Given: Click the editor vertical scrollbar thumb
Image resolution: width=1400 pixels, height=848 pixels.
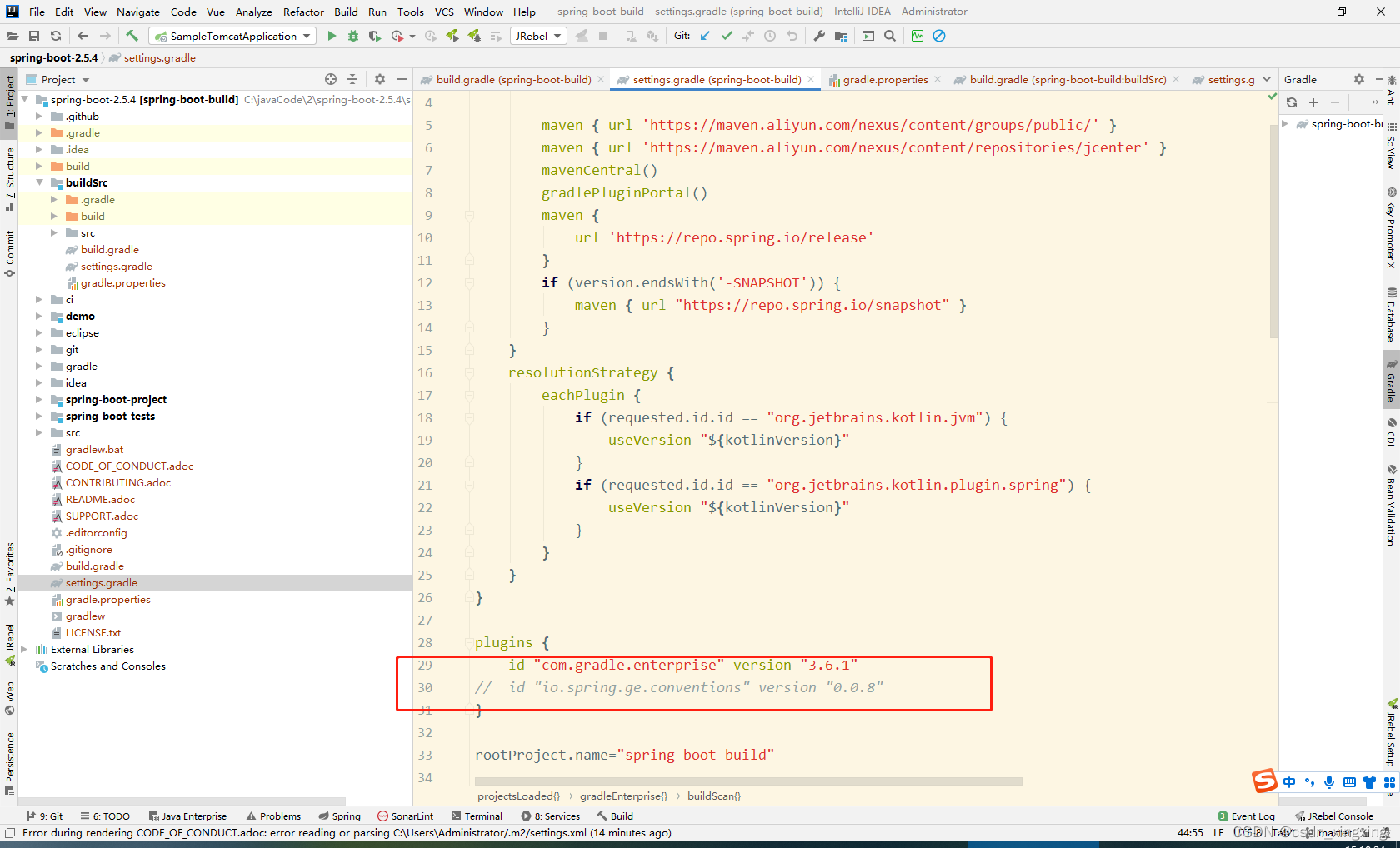Looking at the screenshot, I should [1273, 233].
